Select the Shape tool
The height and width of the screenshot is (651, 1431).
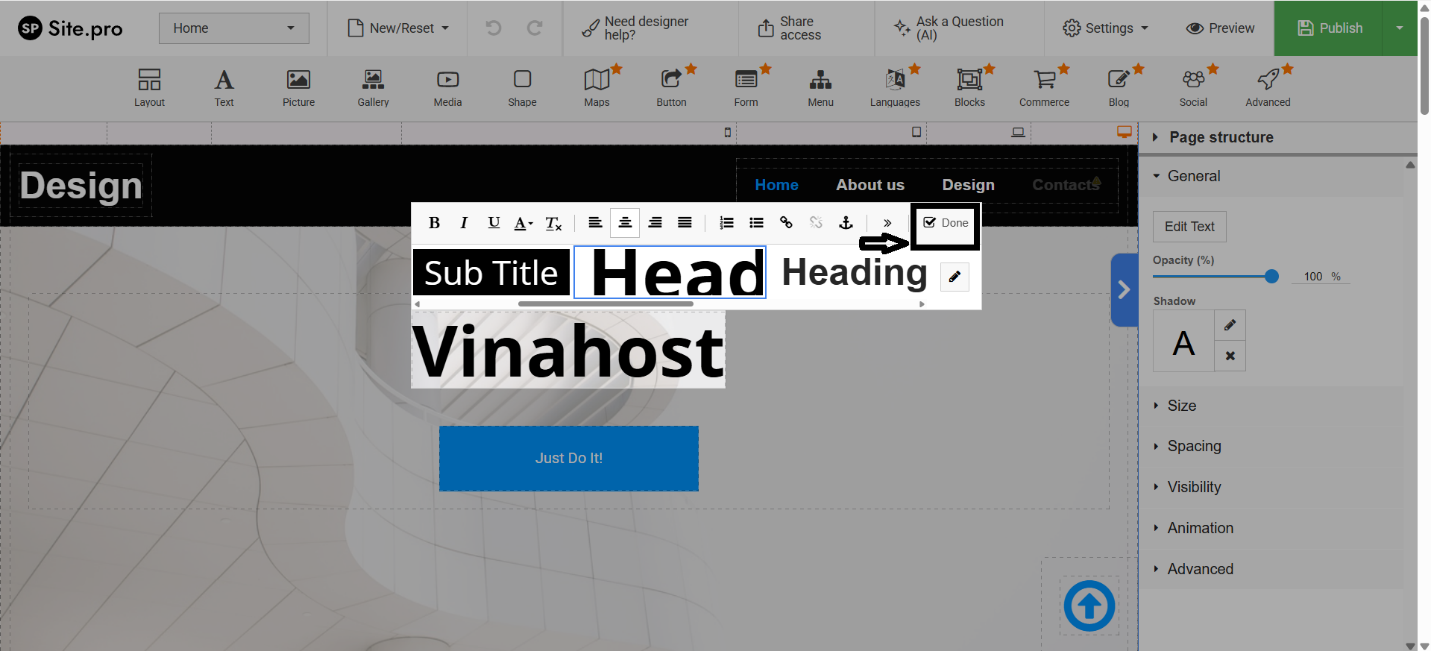click(522, 81)
